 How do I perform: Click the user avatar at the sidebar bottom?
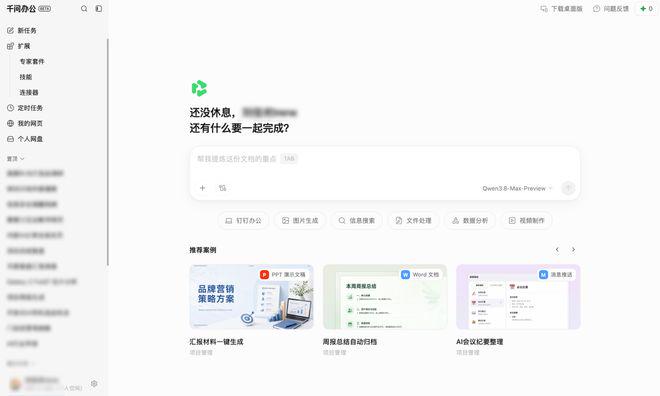coord(16,383)
